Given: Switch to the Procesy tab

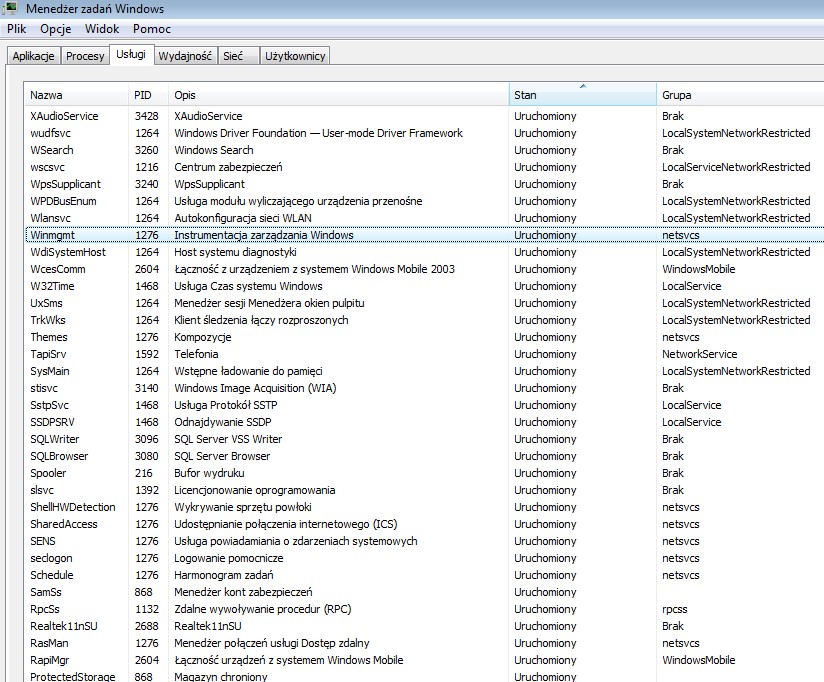Looking at the screenshot, I should (x=85, y=56).
